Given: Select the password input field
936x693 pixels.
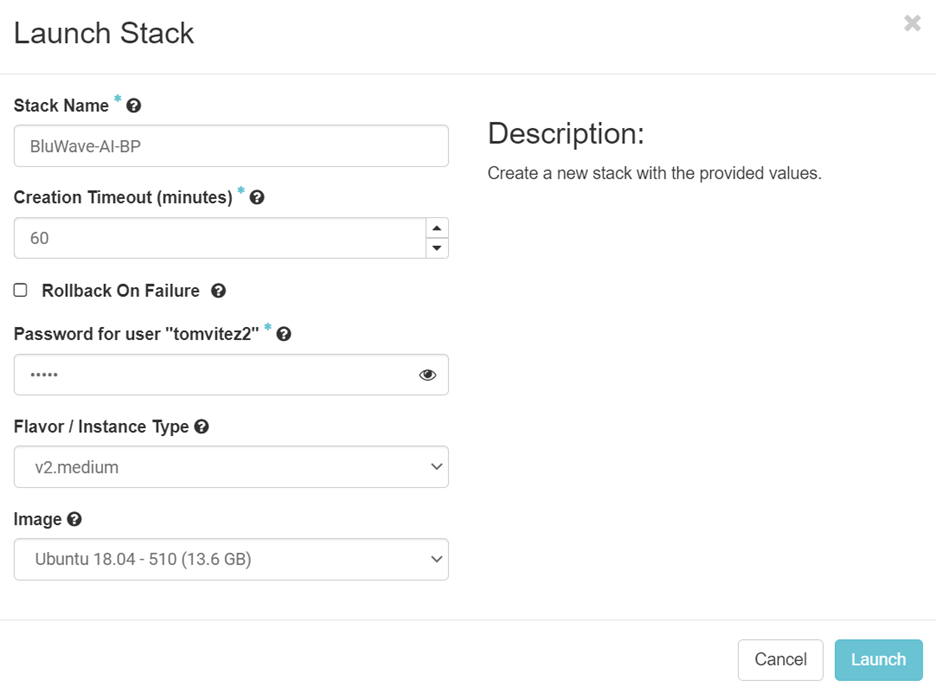Looking at the screenshot, I should 210,375.
